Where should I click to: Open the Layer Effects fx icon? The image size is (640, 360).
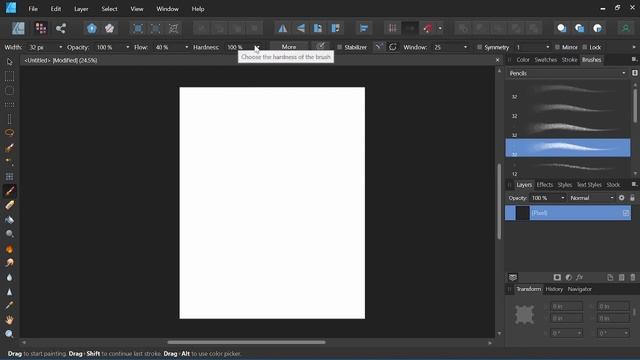(580, 277)
